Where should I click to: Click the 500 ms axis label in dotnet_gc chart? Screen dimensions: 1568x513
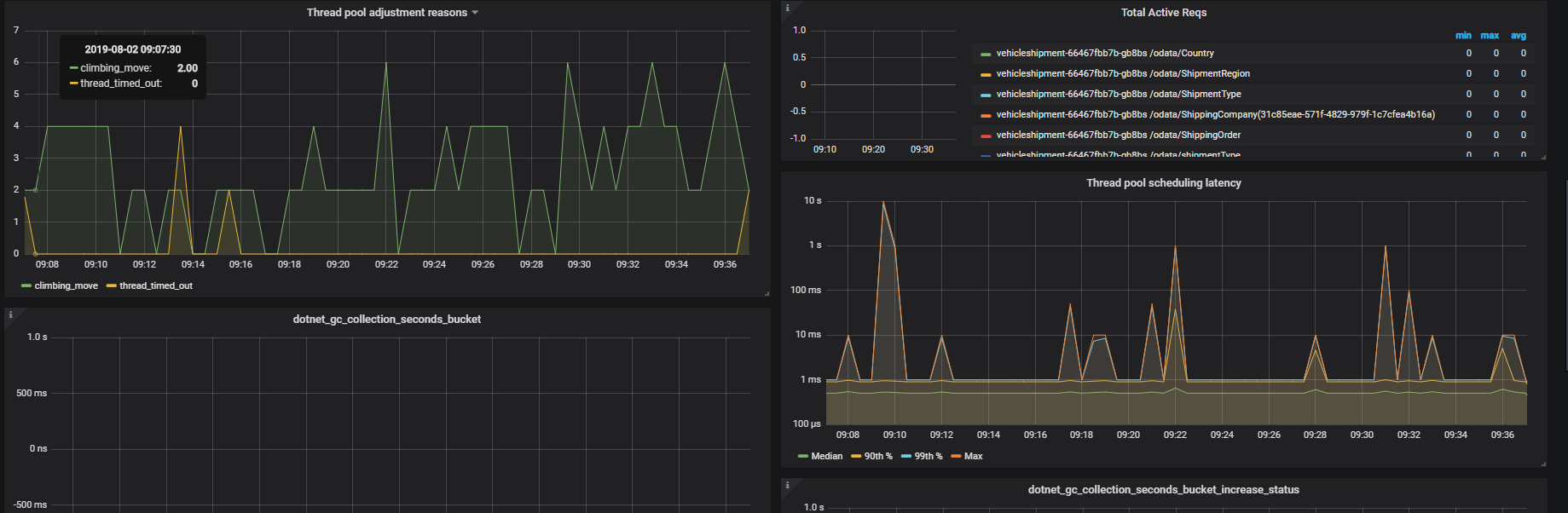[x=32, y=393]
